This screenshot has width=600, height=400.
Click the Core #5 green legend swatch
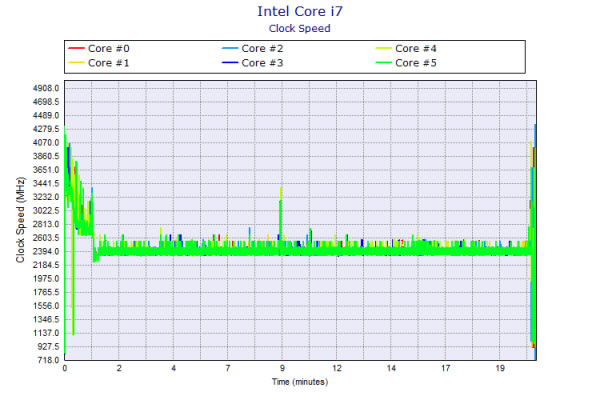[x=383, y=63]
